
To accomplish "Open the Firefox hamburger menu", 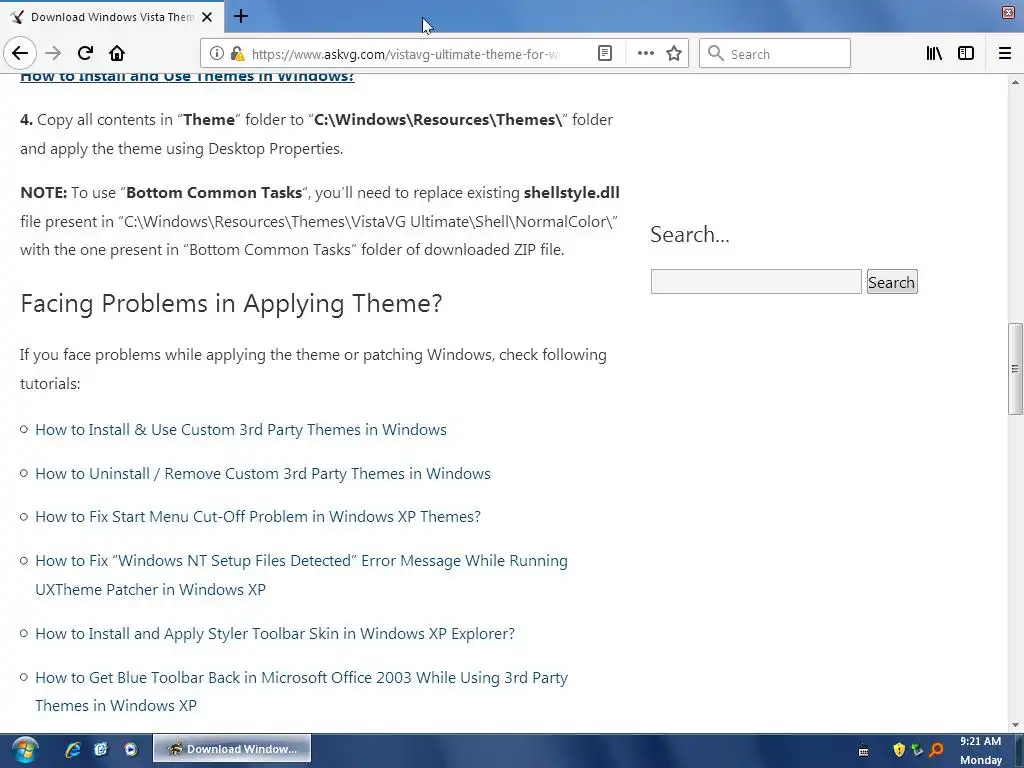I will [x=1004, y=54].
